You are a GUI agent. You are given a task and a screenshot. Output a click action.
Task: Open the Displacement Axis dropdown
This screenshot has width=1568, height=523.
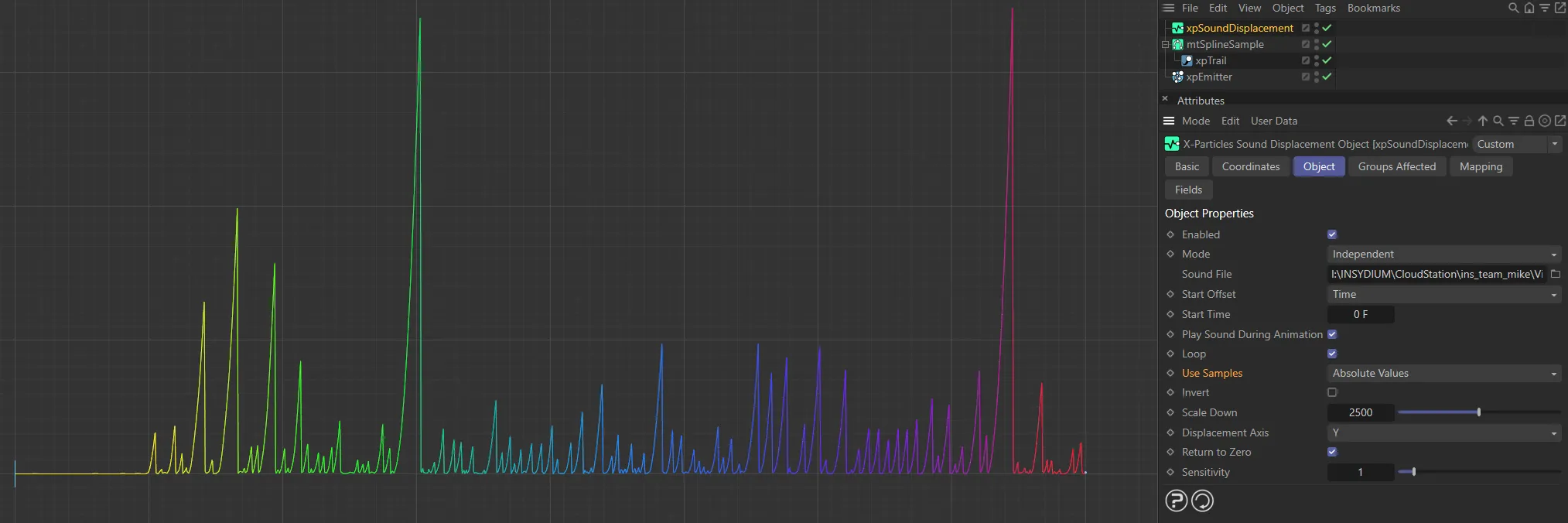click(x=1444, y=432)
